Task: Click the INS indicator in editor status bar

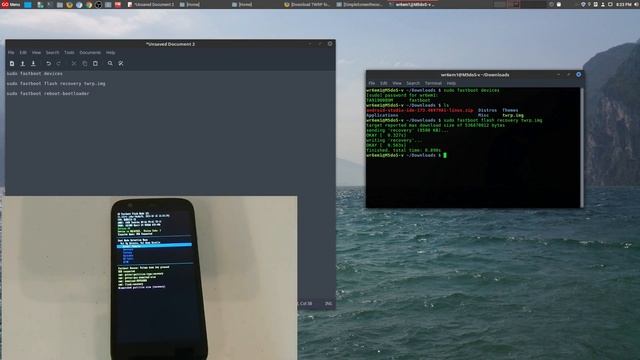Action: tap(329, 304)
